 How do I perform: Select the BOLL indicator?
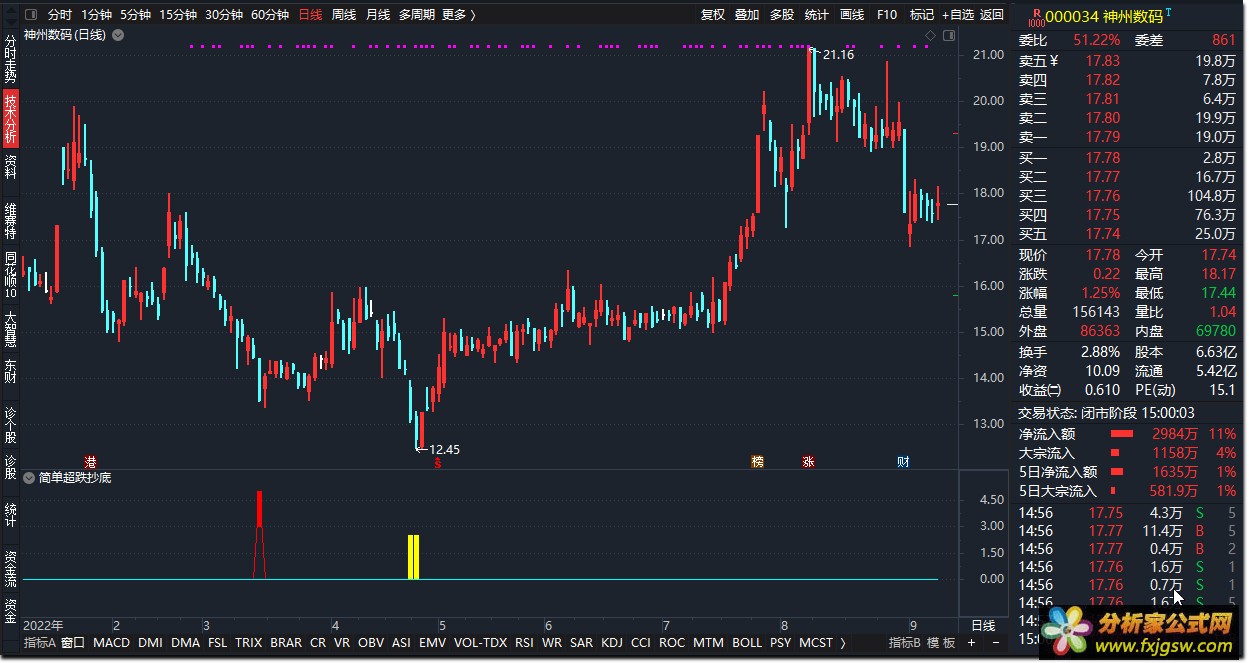pos(747,642)
